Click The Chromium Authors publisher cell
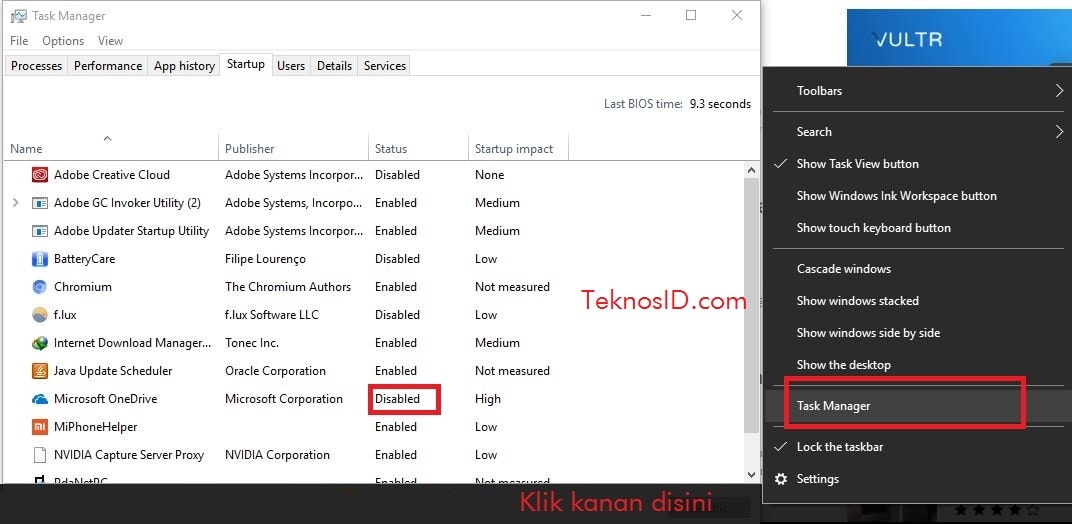 [288, 287]
